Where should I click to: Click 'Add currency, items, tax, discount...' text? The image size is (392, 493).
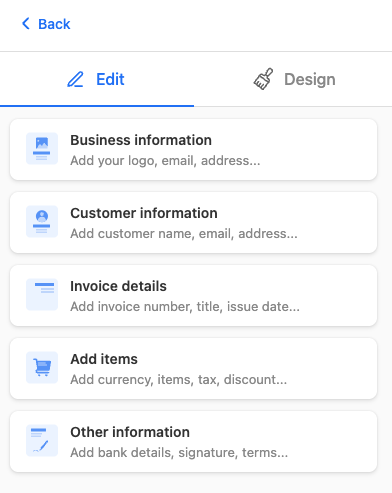pos(178,380)
